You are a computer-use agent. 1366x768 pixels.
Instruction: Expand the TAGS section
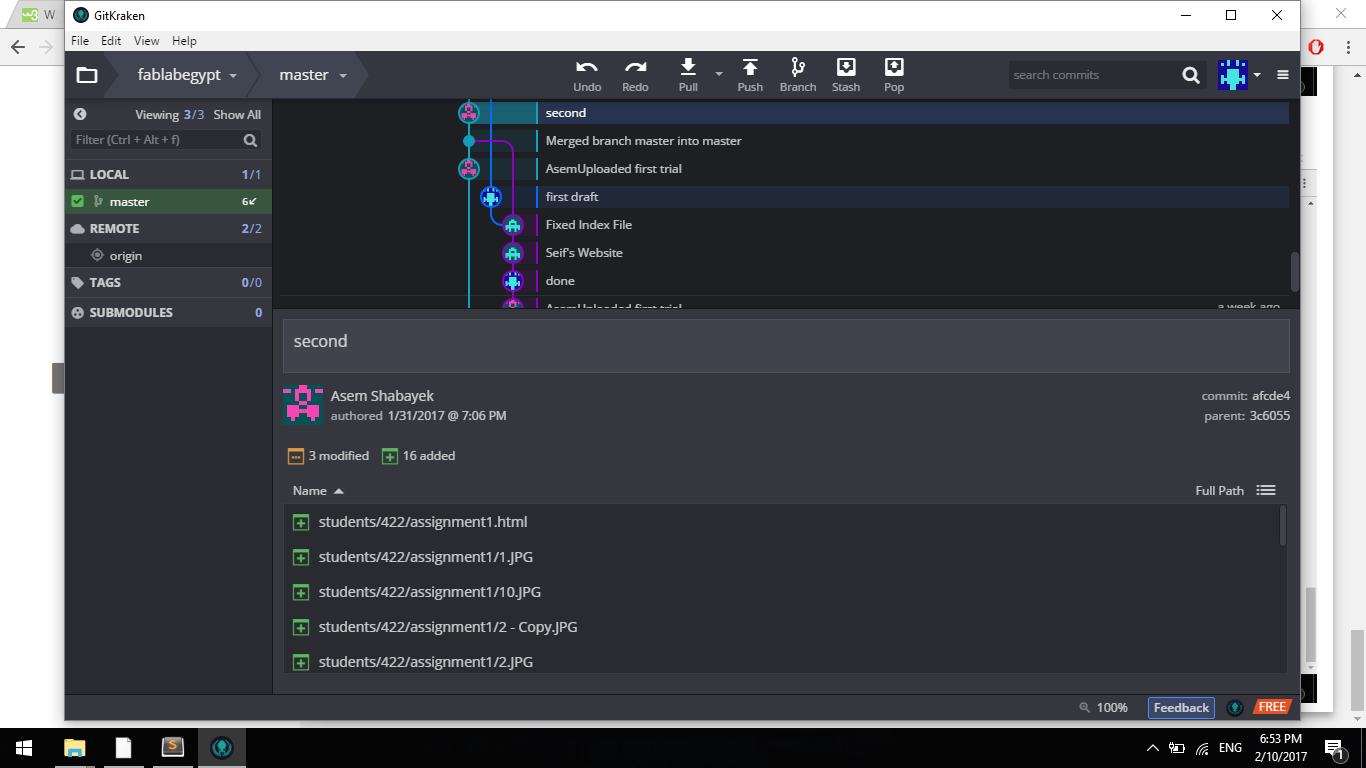(x=169, y=283)
